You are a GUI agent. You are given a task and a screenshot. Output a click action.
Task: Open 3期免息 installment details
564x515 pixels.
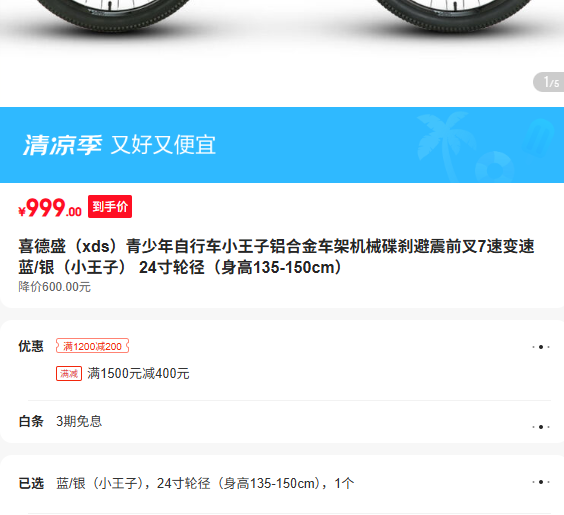(x=79, y=421)
